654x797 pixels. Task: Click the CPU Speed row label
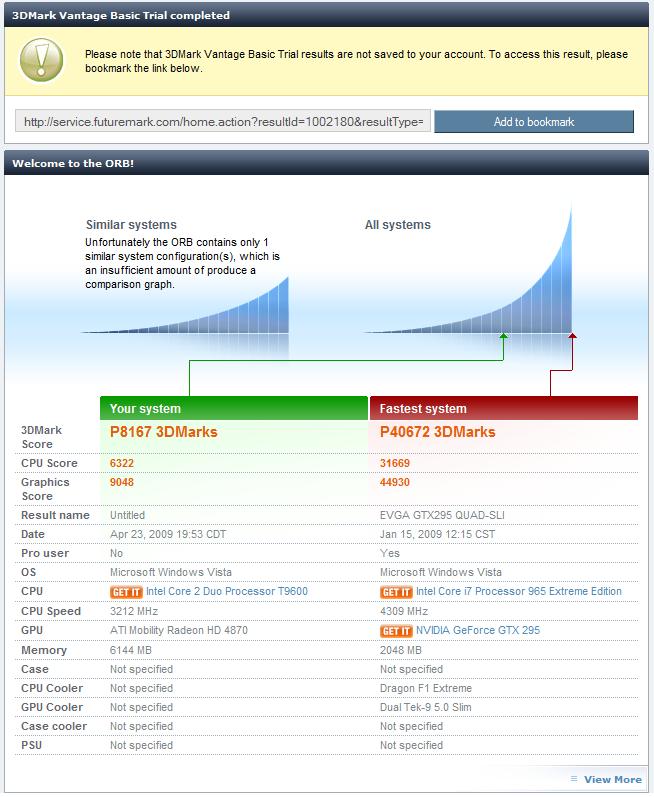tap(51, 611)
